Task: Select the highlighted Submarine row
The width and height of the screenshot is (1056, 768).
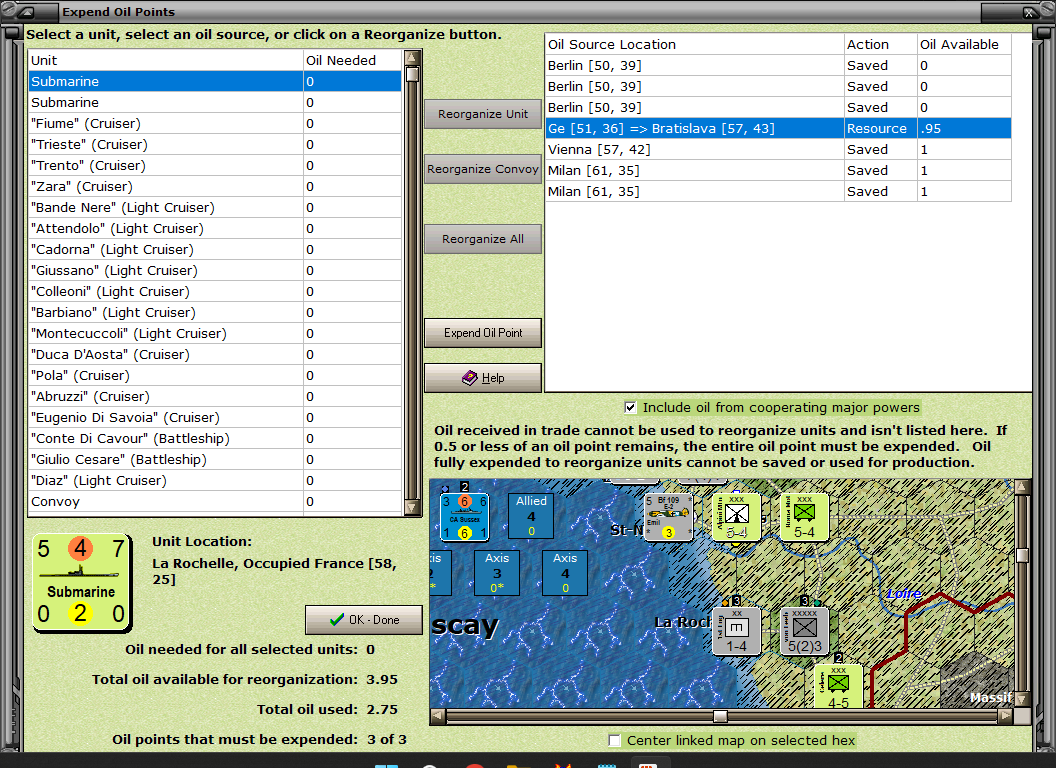Action: (215, 82)
